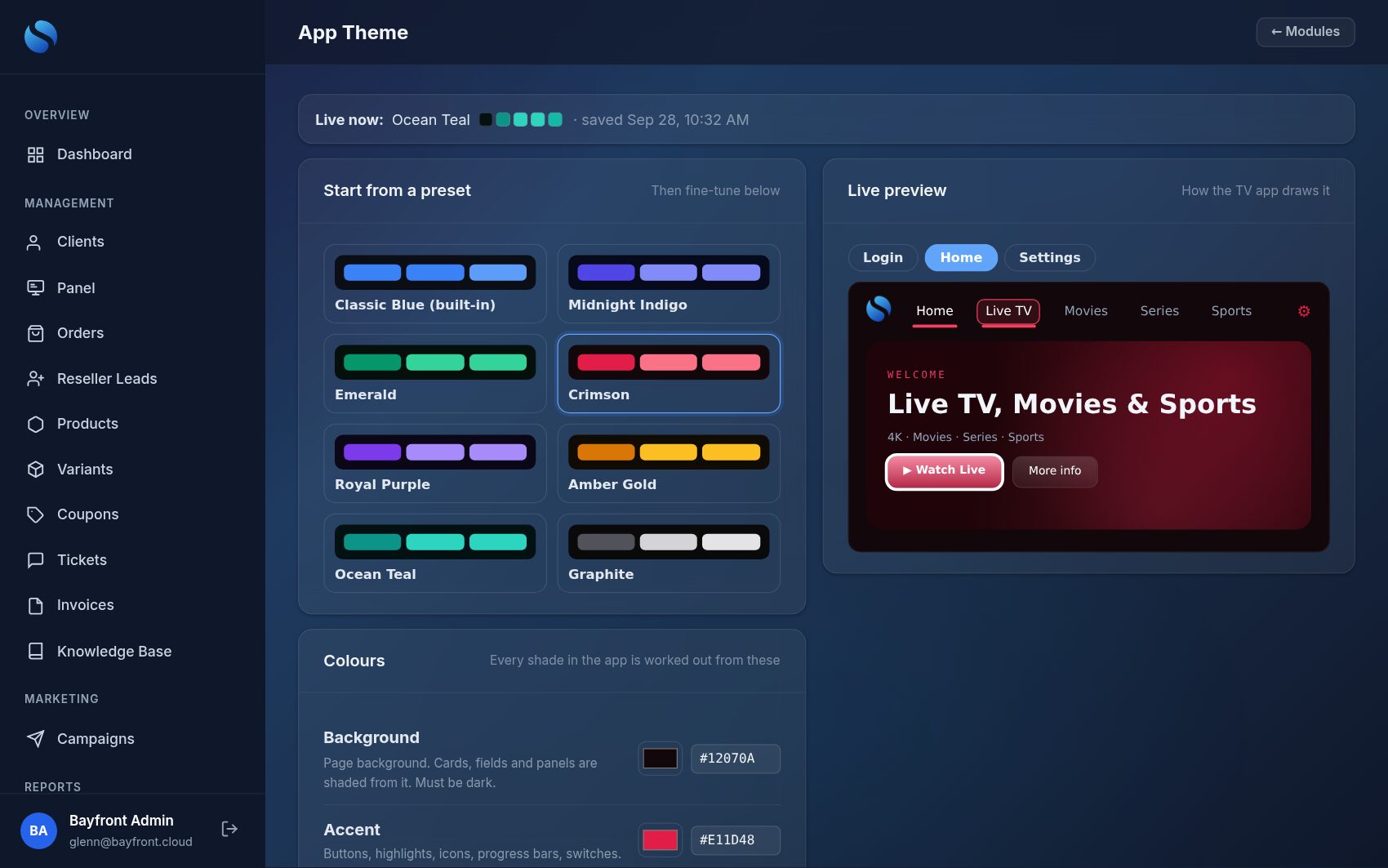Click the More info button
This screenshot has width=1388, height=868.
tap(1055, 471)
